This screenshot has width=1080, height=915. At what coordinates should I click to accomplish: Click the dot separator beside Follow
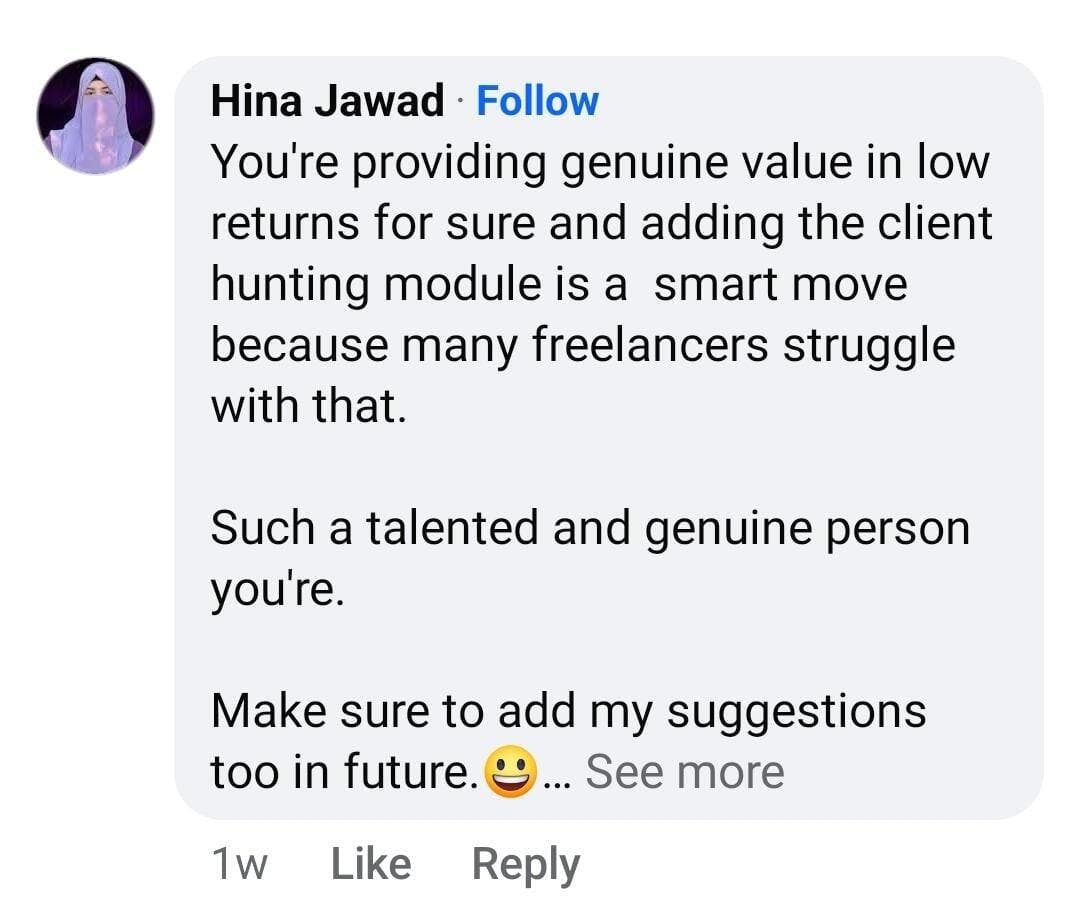tap(460, 102)
